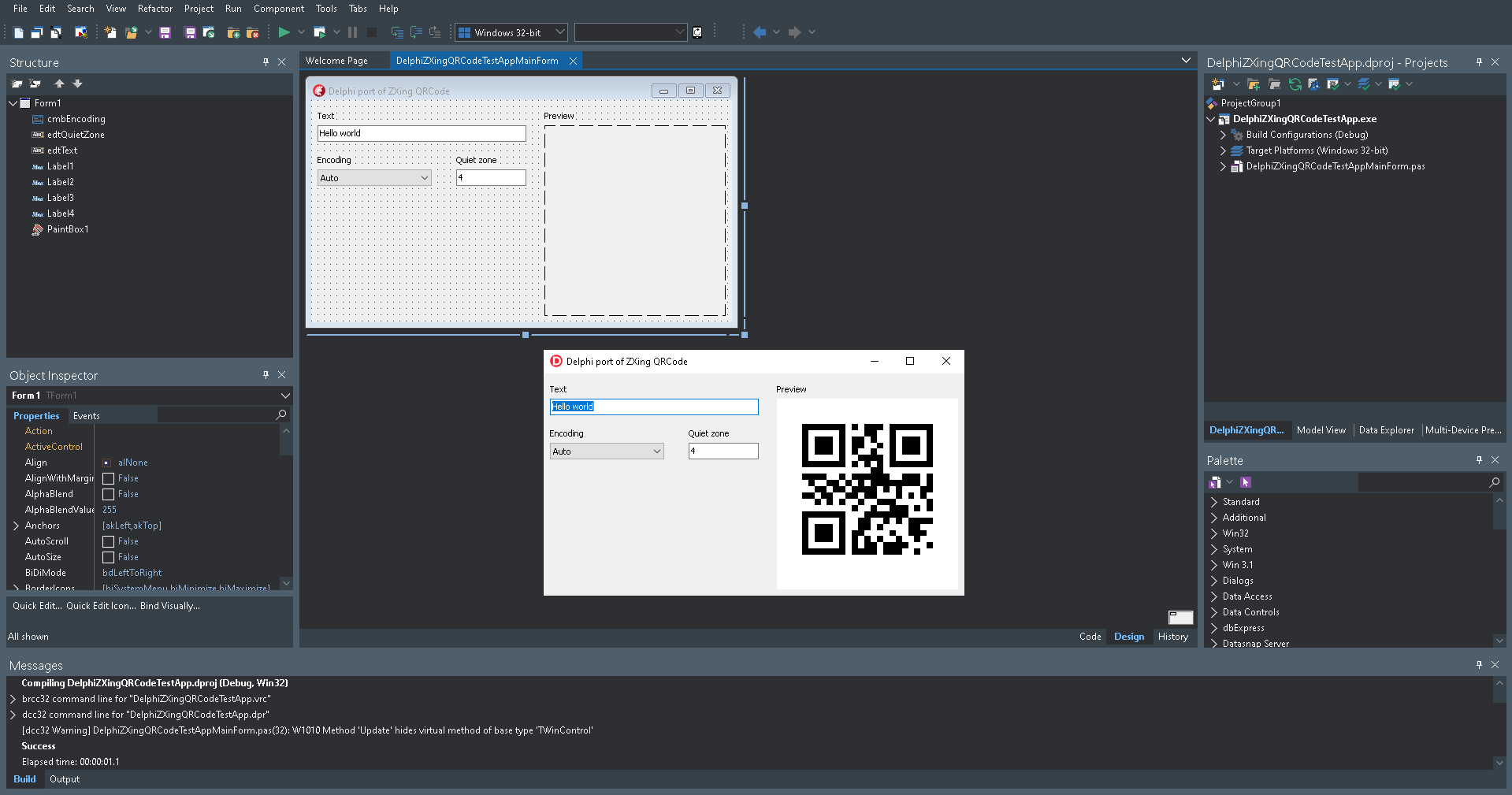Click the Remove File from Project icon
Viewport: 1512px width, 795px height.
click(252, 32)
